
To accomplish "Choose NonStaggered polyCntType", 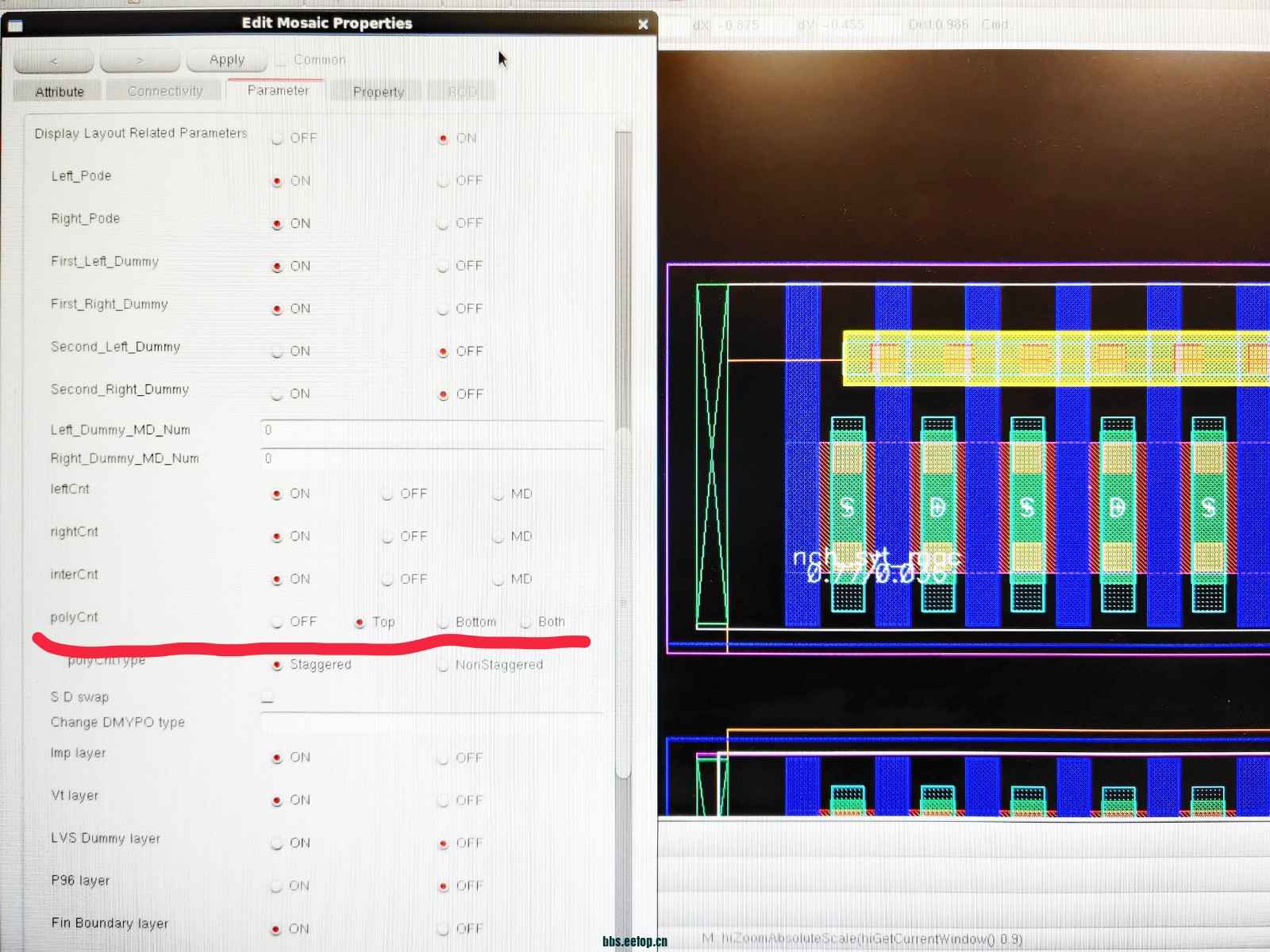I will [443, 666].
